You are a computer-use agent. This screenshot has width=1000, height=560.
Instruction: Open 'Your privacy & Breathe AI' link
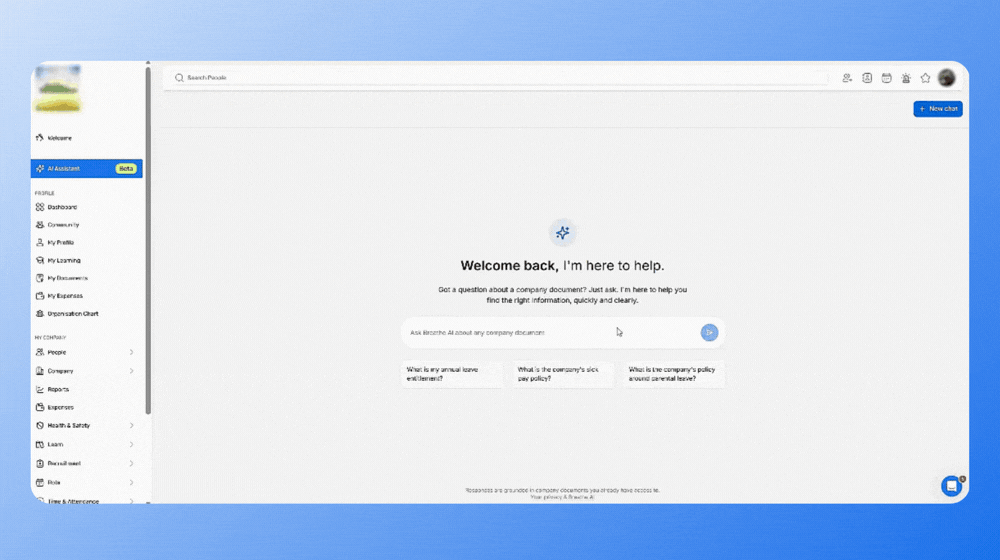tap(562, 497)
